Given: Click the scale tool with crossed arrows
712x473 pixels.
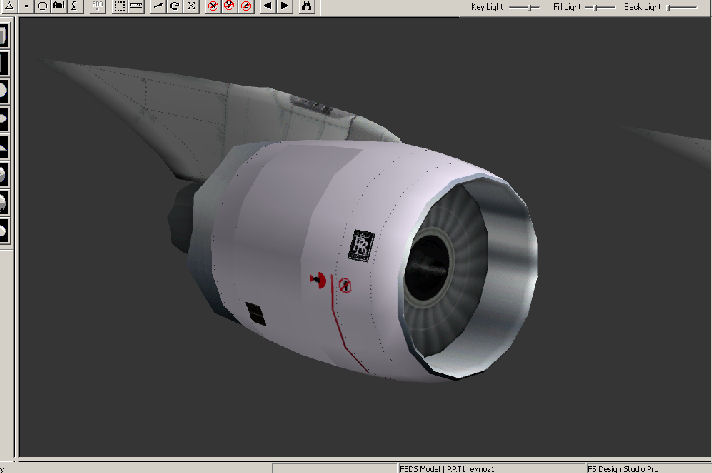Looking at the screenshot, I should [191, 6].
